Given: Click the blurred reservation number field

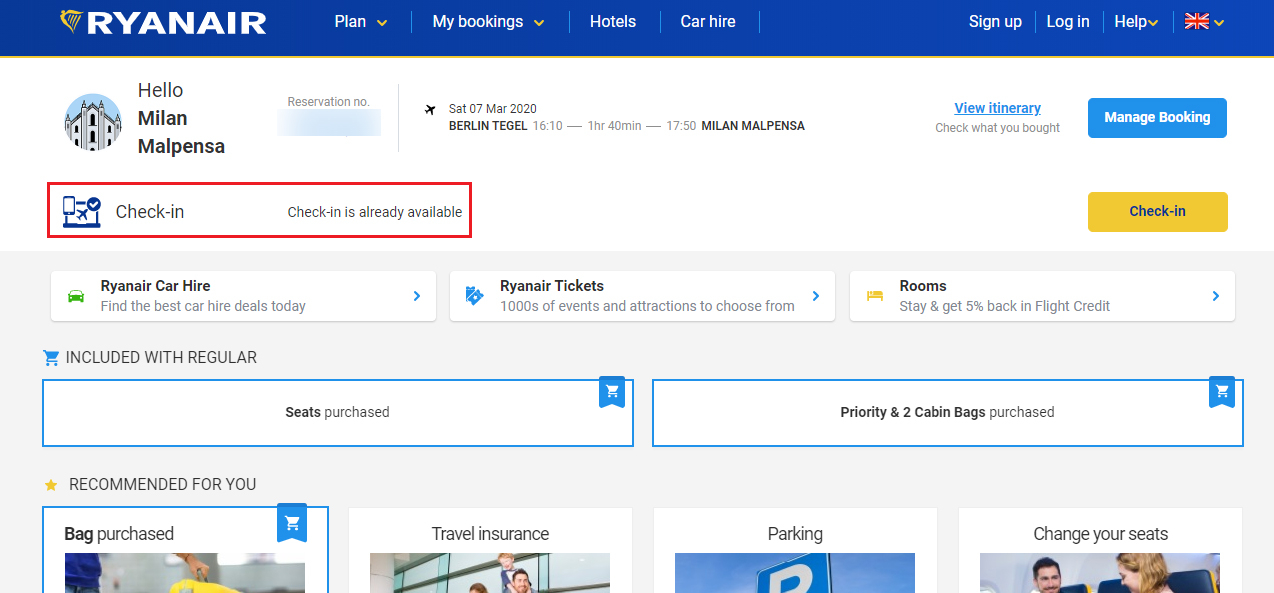Looking at the screenshot, I should click(x=329, y=123).
